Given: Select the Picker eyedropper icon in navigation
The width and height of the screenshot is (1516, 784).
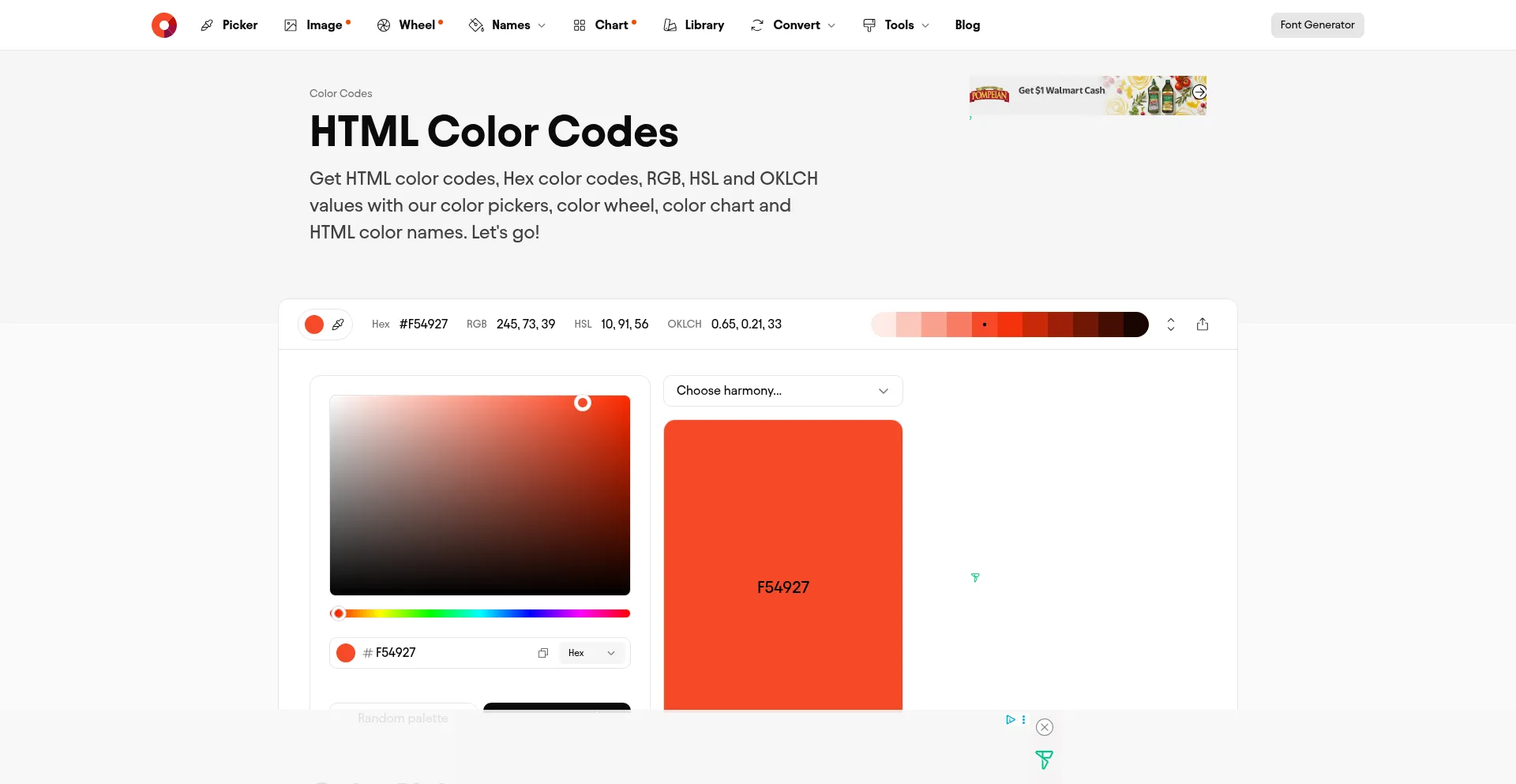Looking at the screenshot, I should (x=207, y=24).
